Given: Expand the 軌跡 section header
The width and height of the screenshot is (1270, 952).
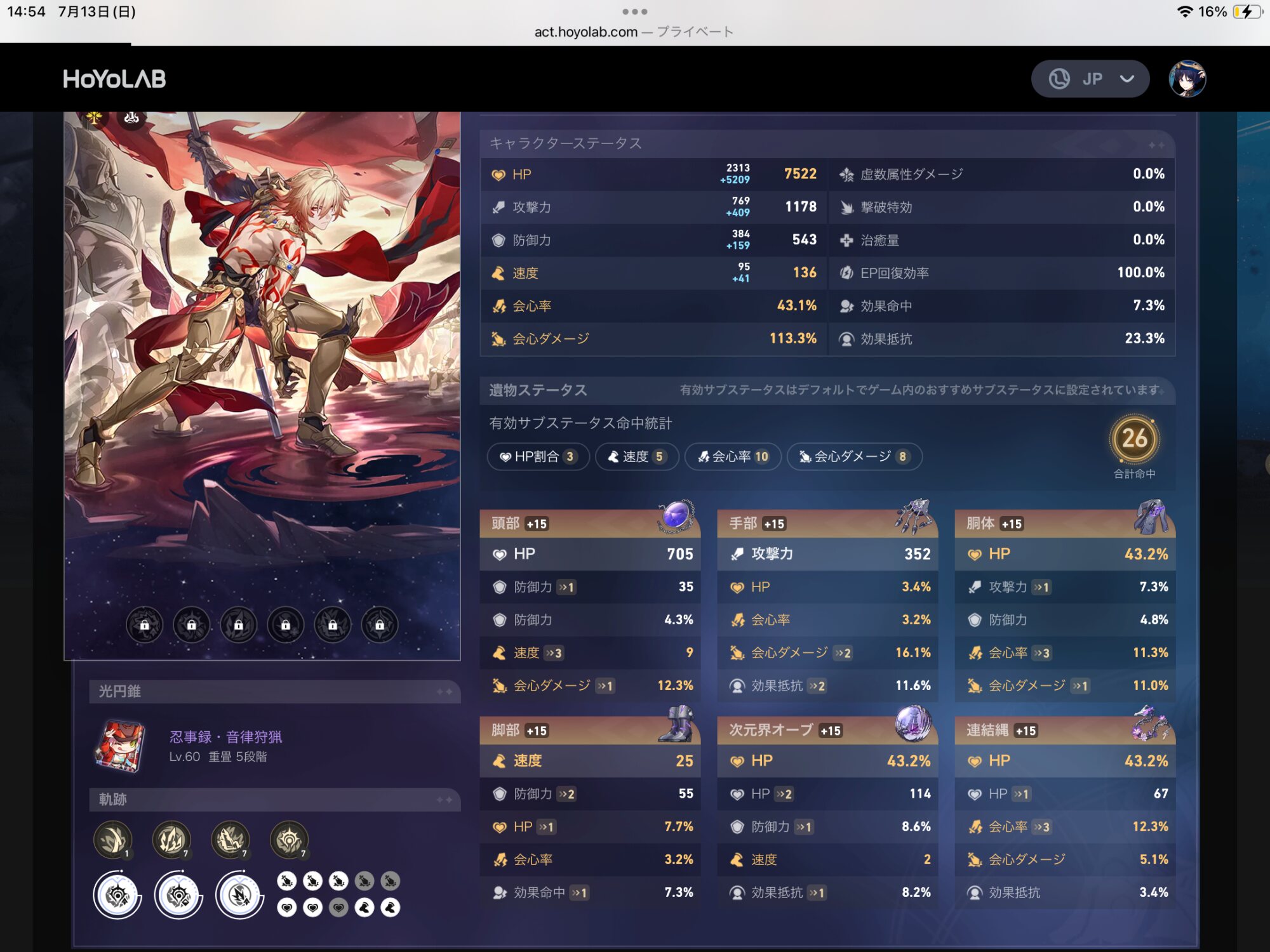Looking at the screenshot, I should [274, 799].
